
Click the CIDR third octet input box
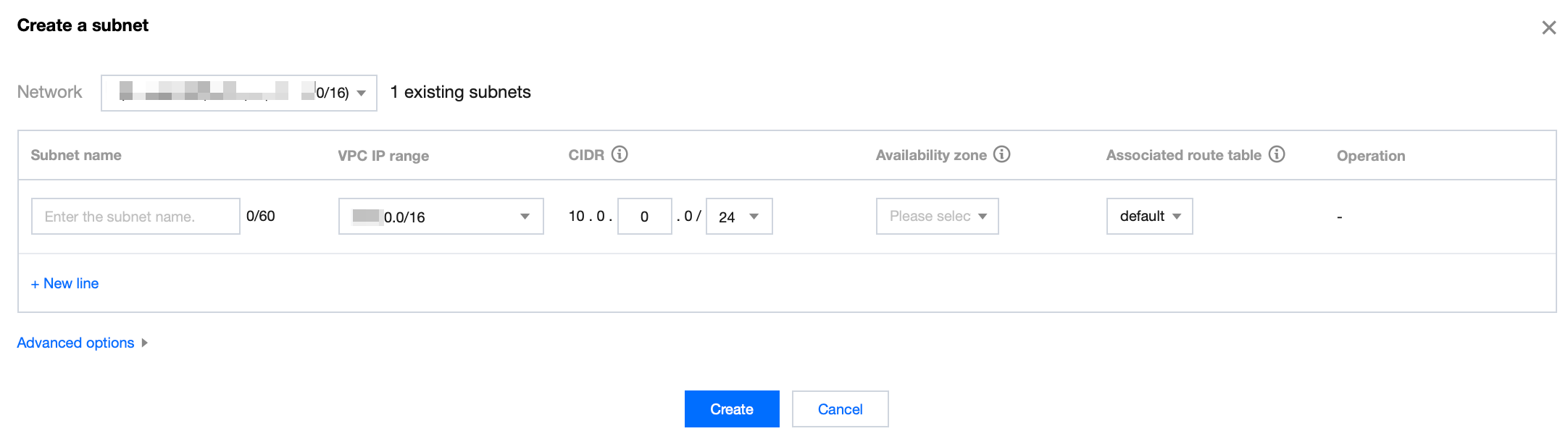coord(644,217)
